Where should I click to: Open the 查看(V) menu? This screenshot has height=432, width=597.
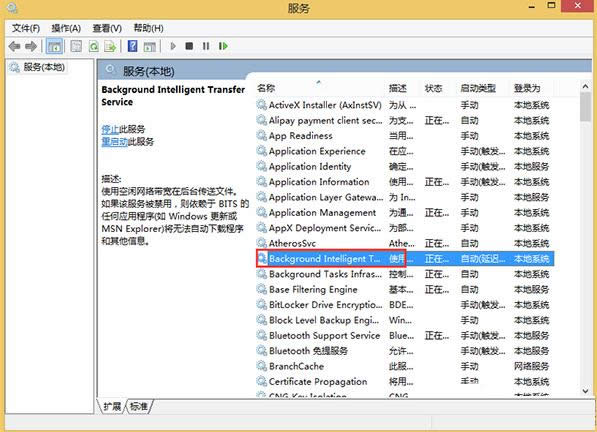[107, 28]
